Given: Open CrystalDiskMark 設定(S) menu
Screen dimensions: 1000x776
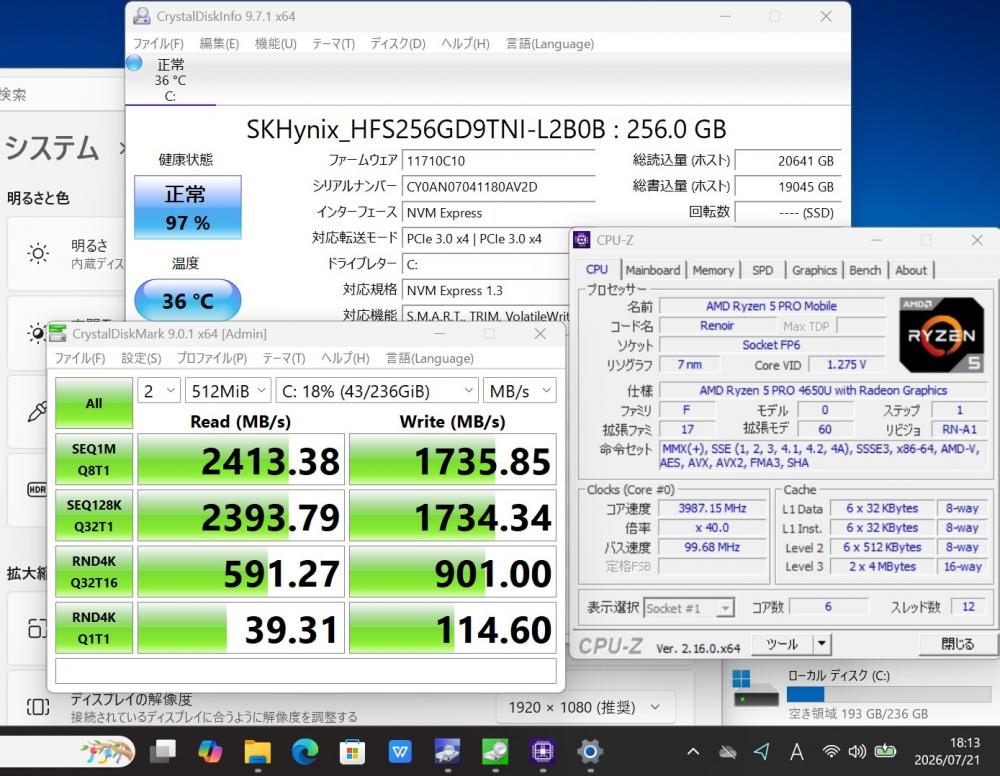Looking at the screenshot, I should (x=141, y=358).
